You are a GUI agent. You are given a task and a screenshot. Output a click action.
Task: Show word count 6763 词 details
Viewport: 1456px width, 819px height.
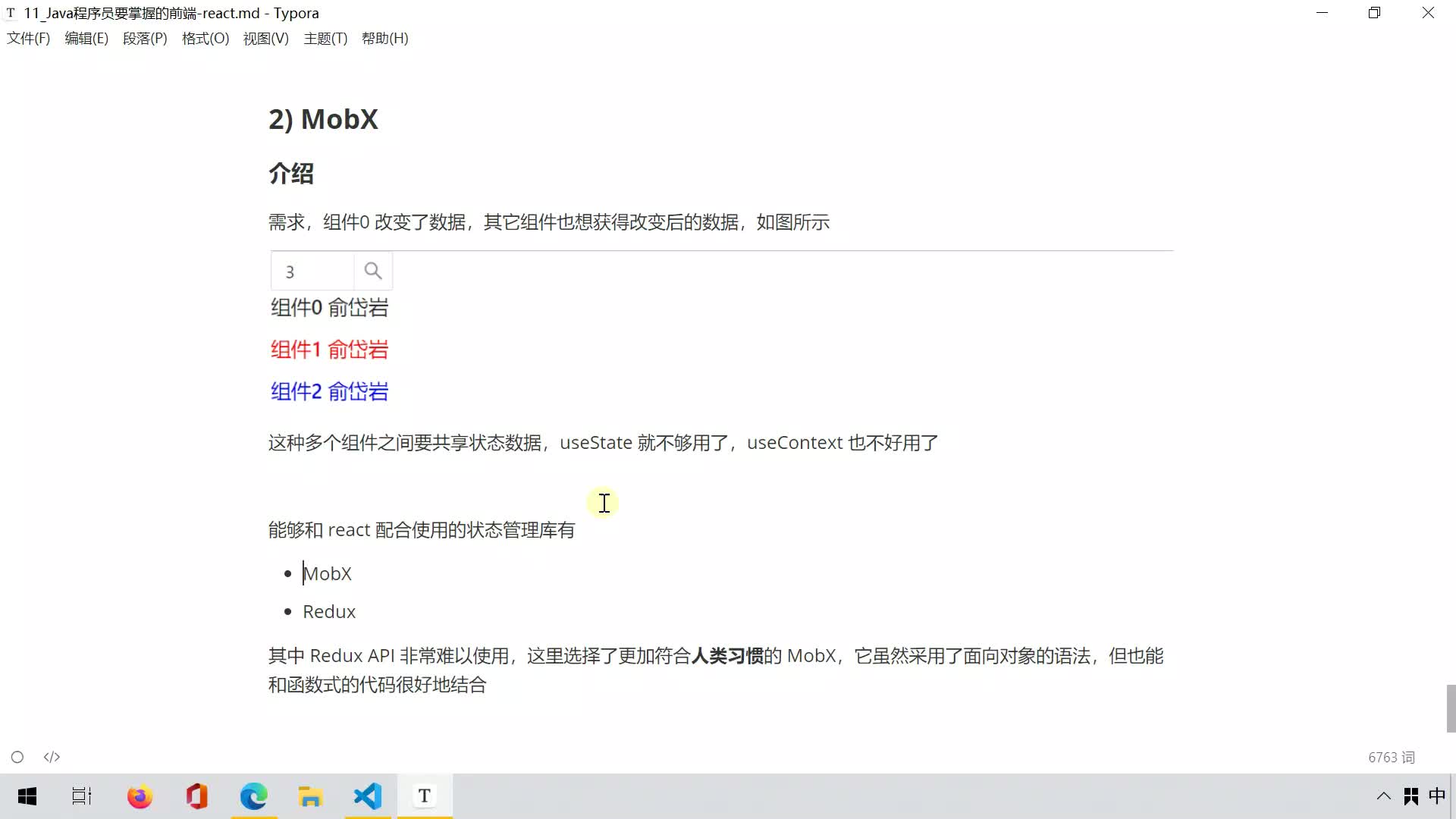click(x=1392, y=757)
